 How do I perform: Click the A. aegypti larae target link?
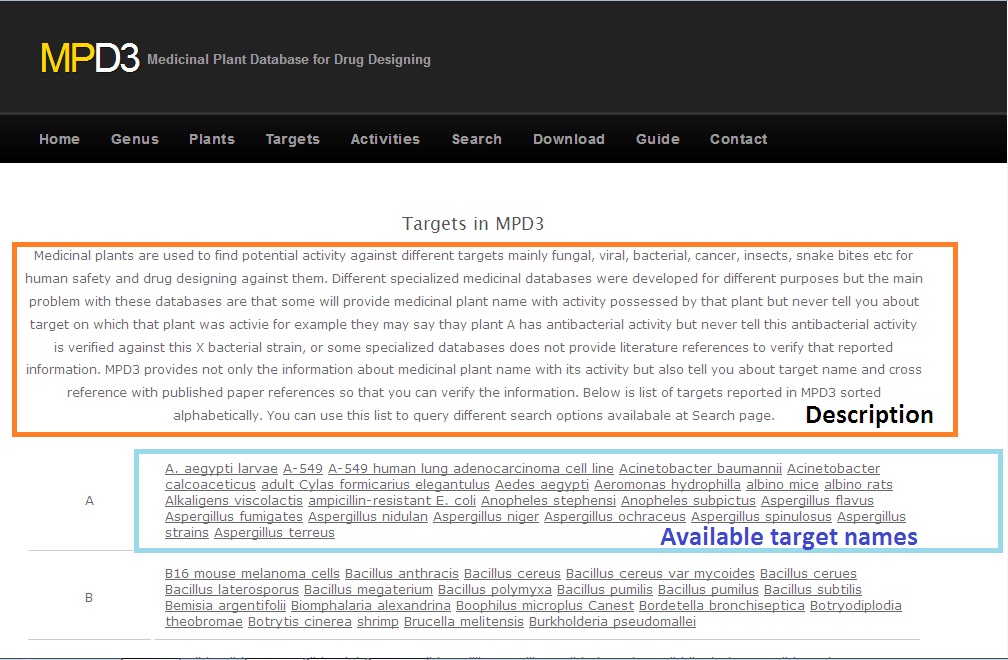pyautogui.click(x=221, y=469)
